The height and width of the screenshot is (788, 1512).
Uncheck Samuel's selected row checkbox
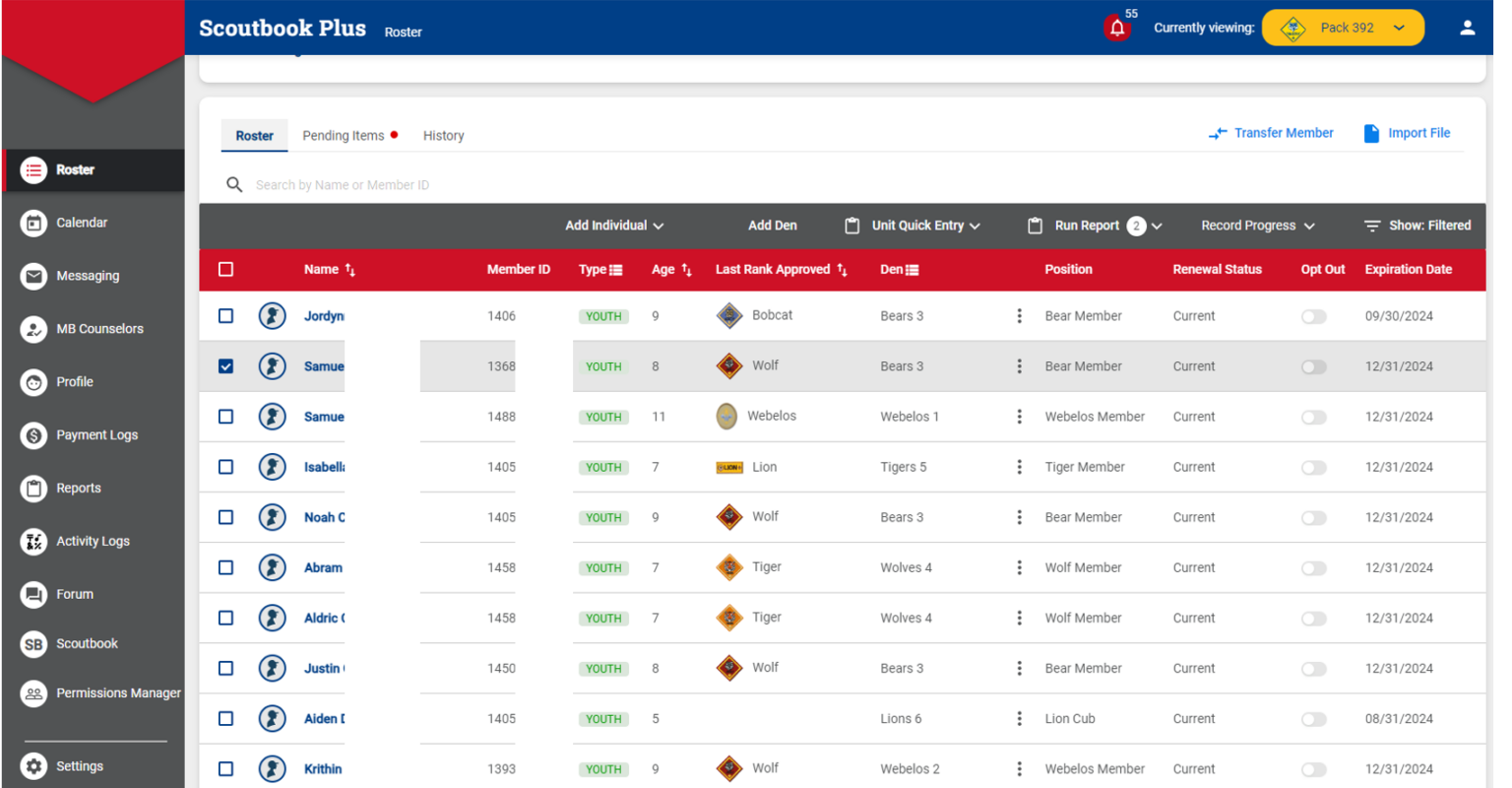225,365
